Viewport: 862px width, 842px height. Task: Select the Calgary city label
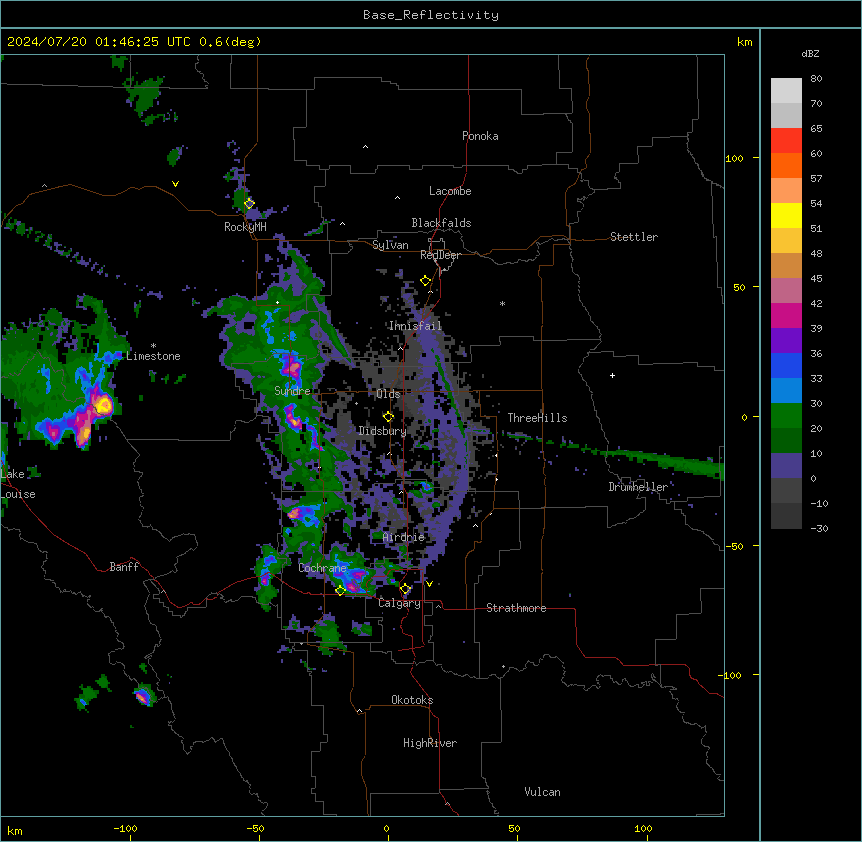(399, 603)
